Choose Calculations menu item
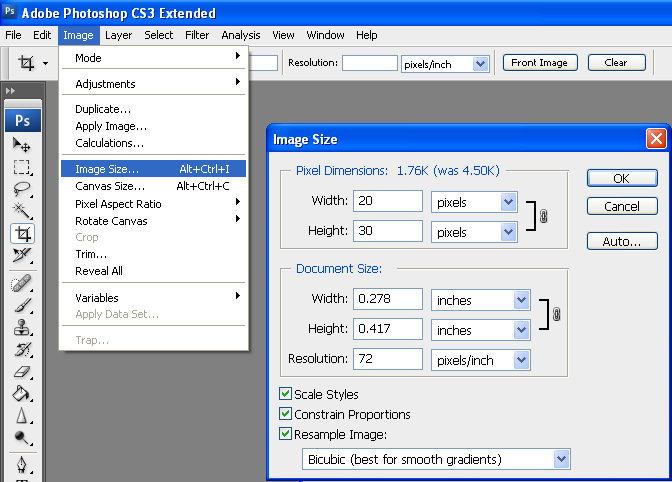The image size is (672, 482). [x=153, y=143]
